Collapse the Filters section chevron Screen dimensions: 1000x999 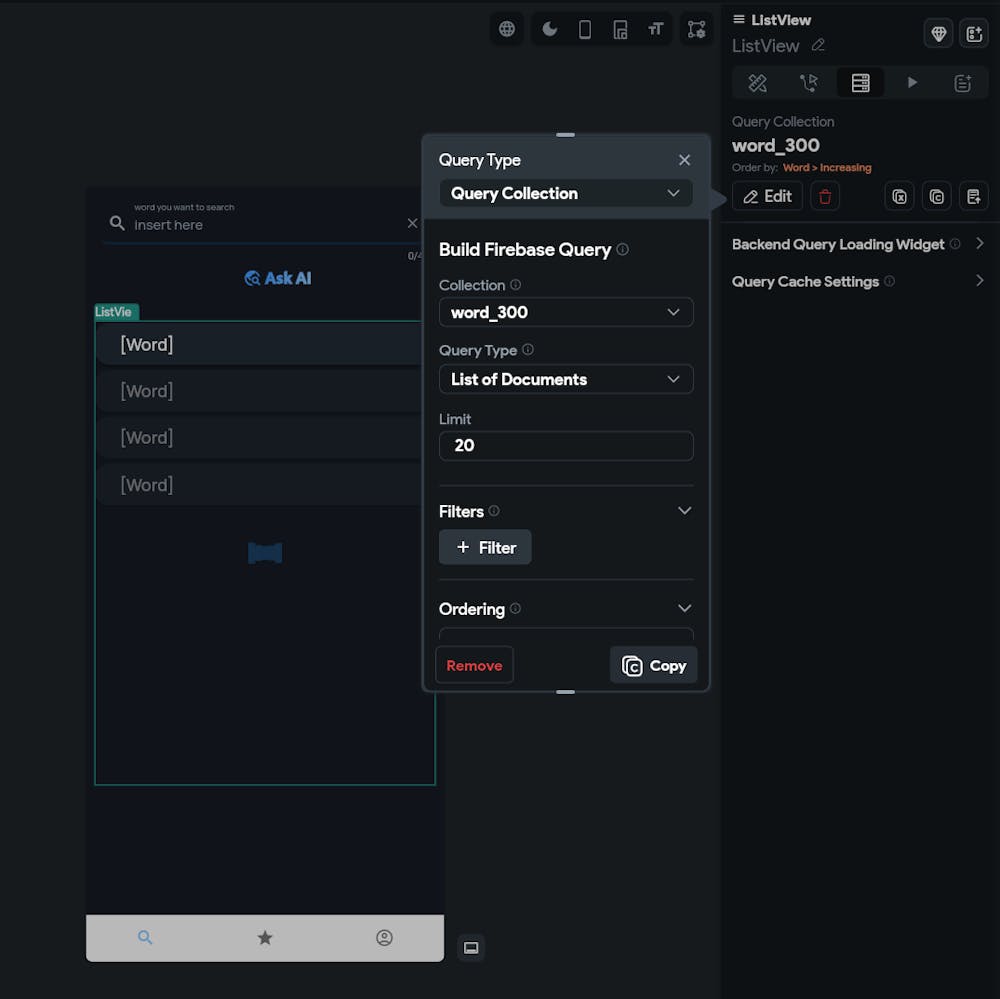pos(684,511)
